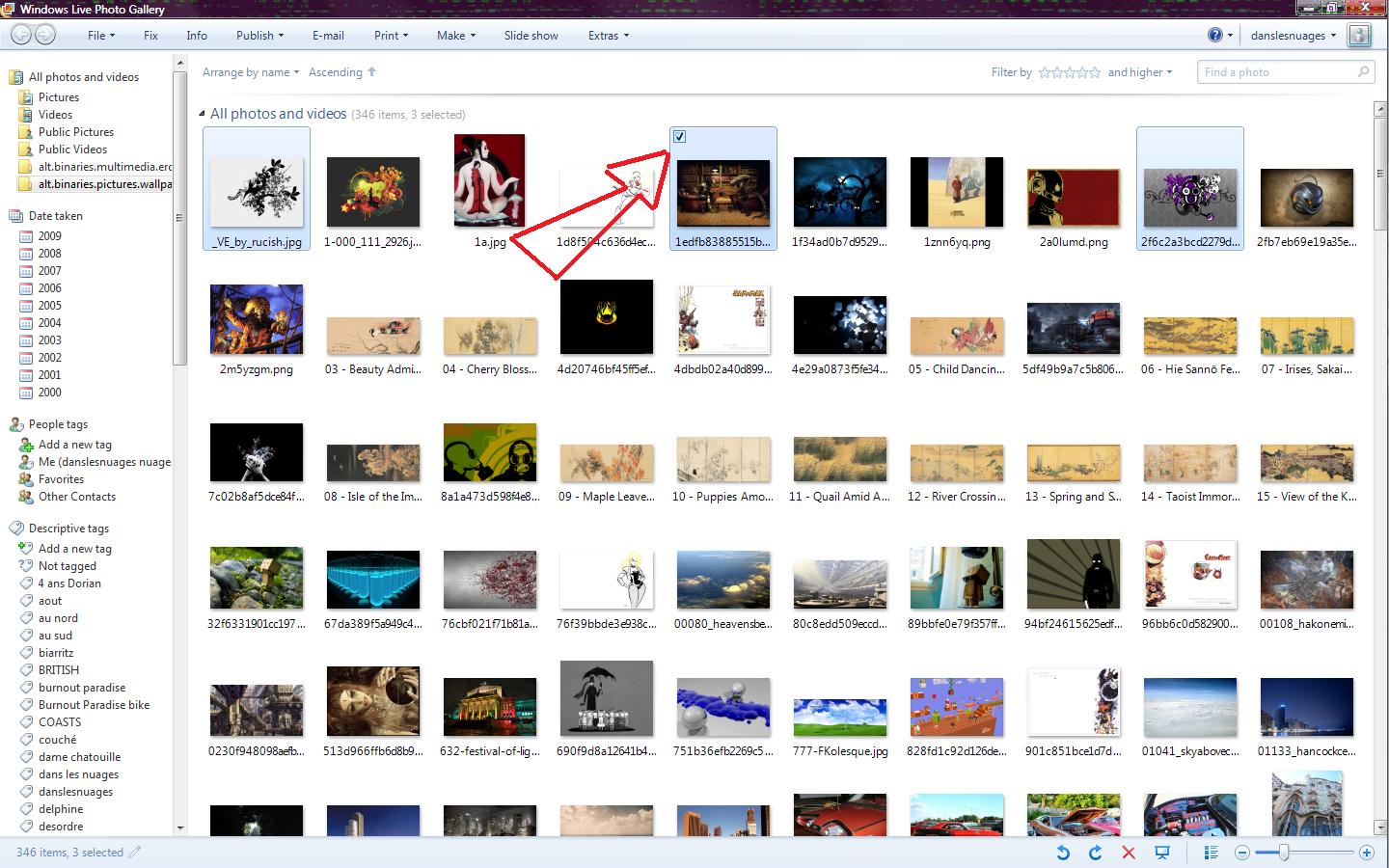This screenshot has width=1389, height=868.
Task: Open the danslesnuages account dropdown
Action: click(x=1294, y=36)
